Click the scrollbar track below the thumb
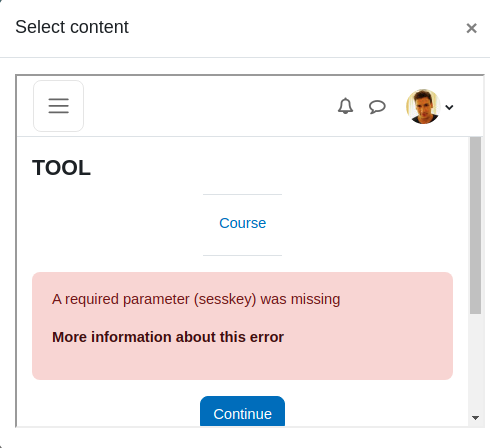 click(475, 363)
